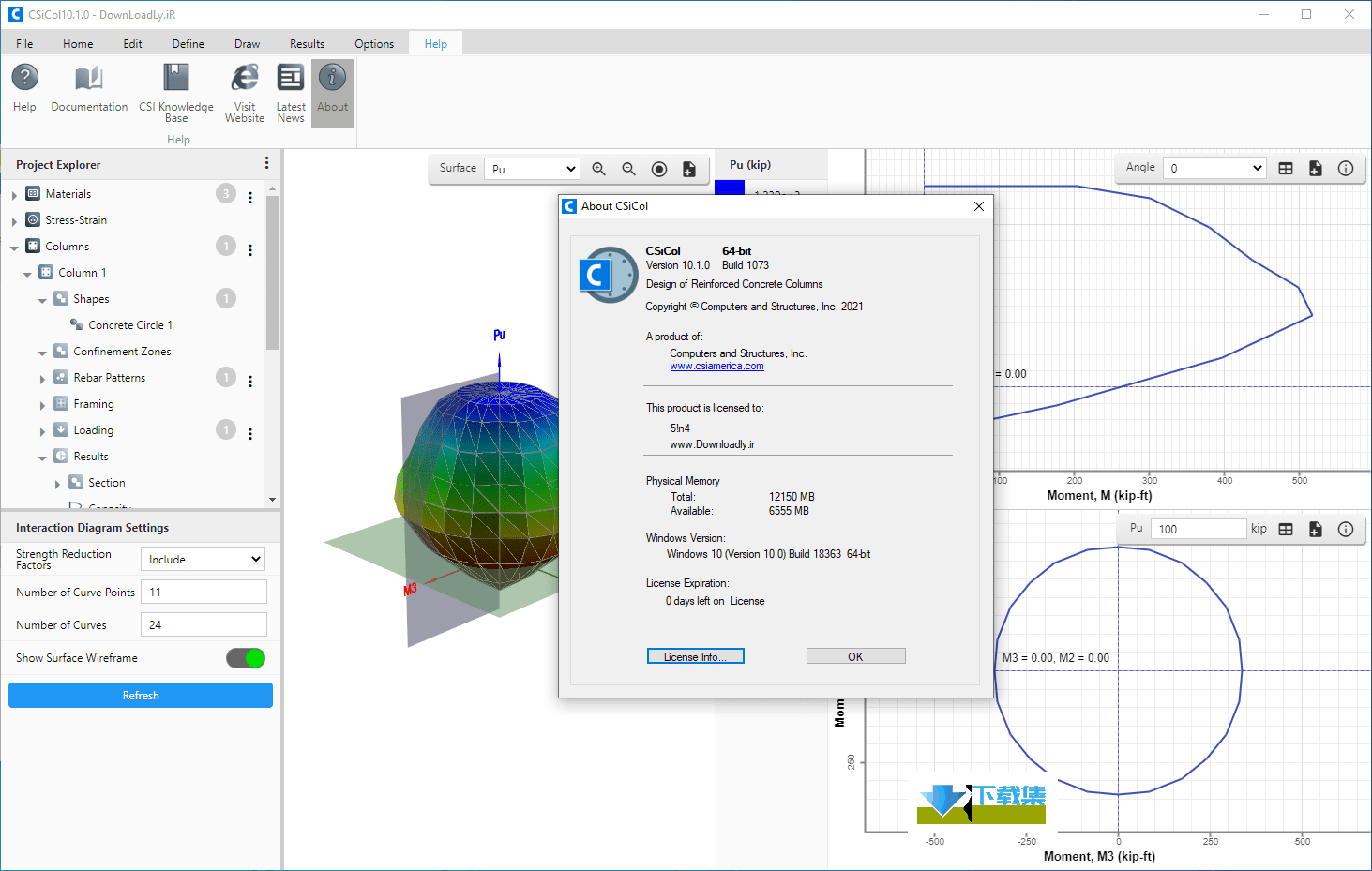The height and width of the screenshot is (871, 1372).
Task: Open the Materials row options menu
Action: coord(250,197)
